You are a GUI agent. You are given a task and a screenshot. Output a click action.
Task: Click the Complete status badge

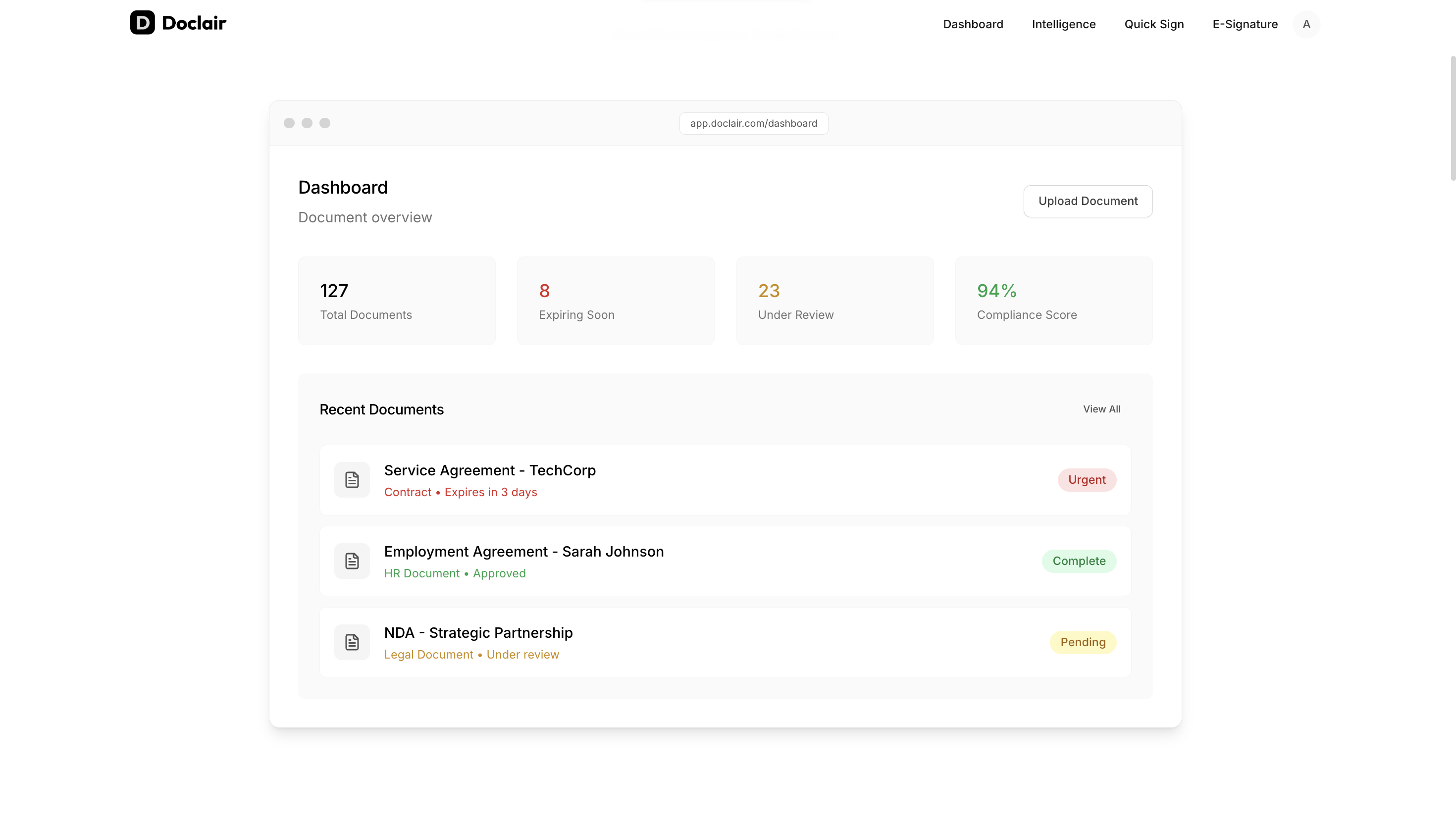[x=1079, y=561]
